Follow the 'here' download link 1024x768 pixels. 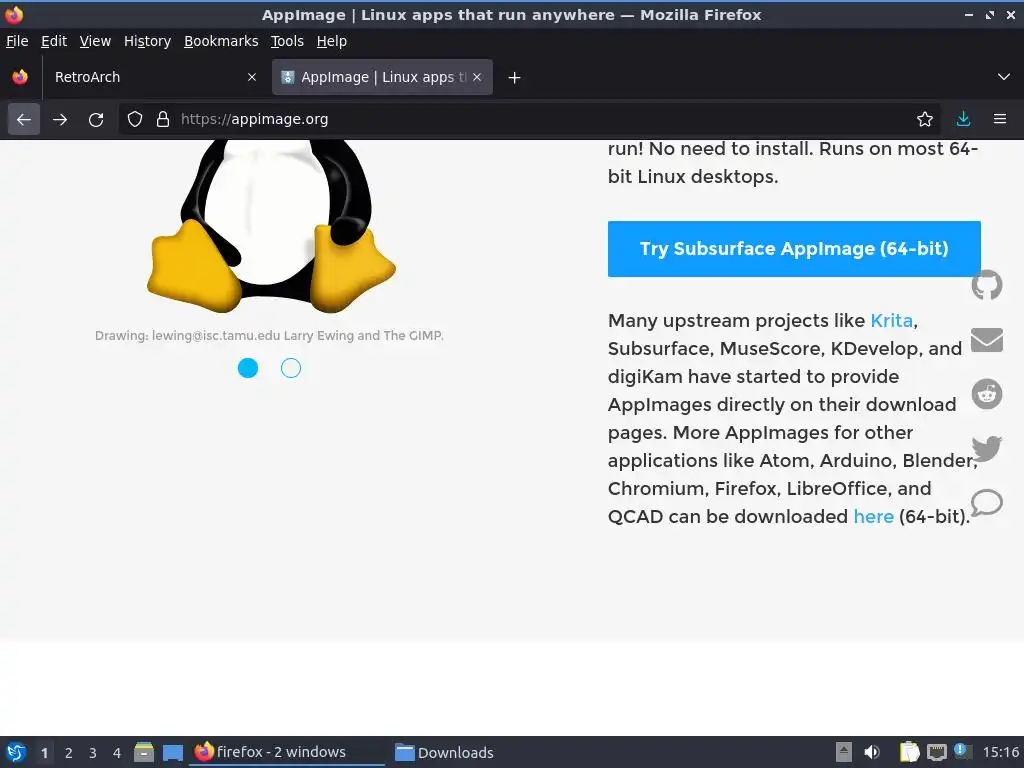tap(874, 517)
